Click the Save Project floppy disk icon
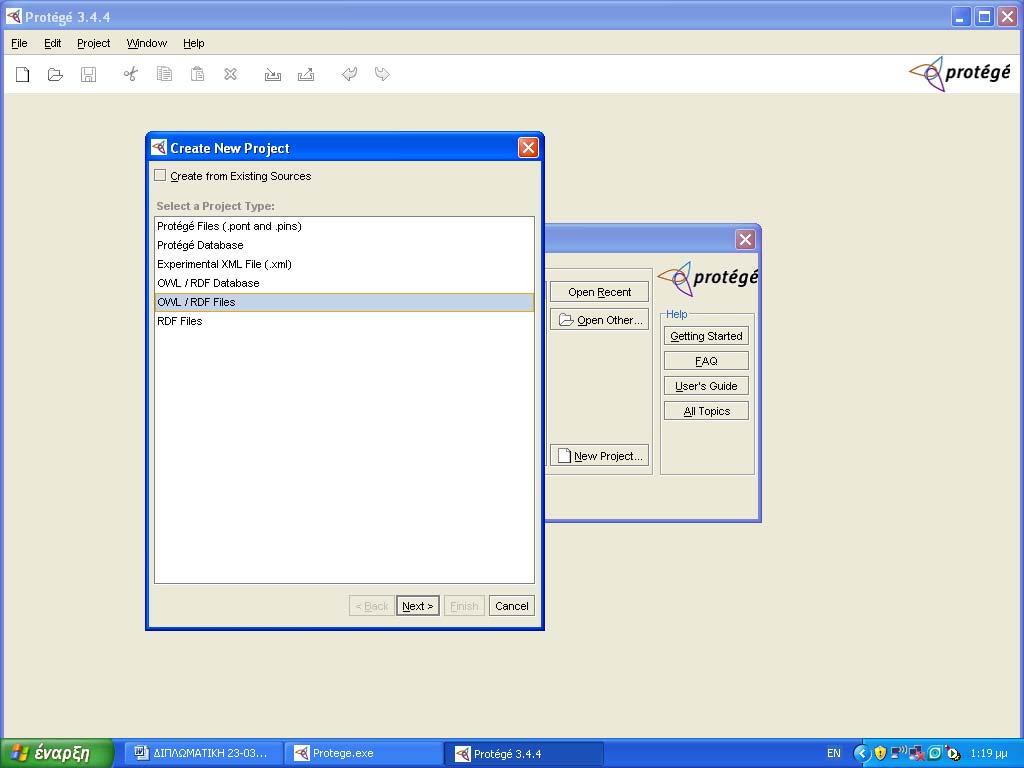 click(88, 74)
